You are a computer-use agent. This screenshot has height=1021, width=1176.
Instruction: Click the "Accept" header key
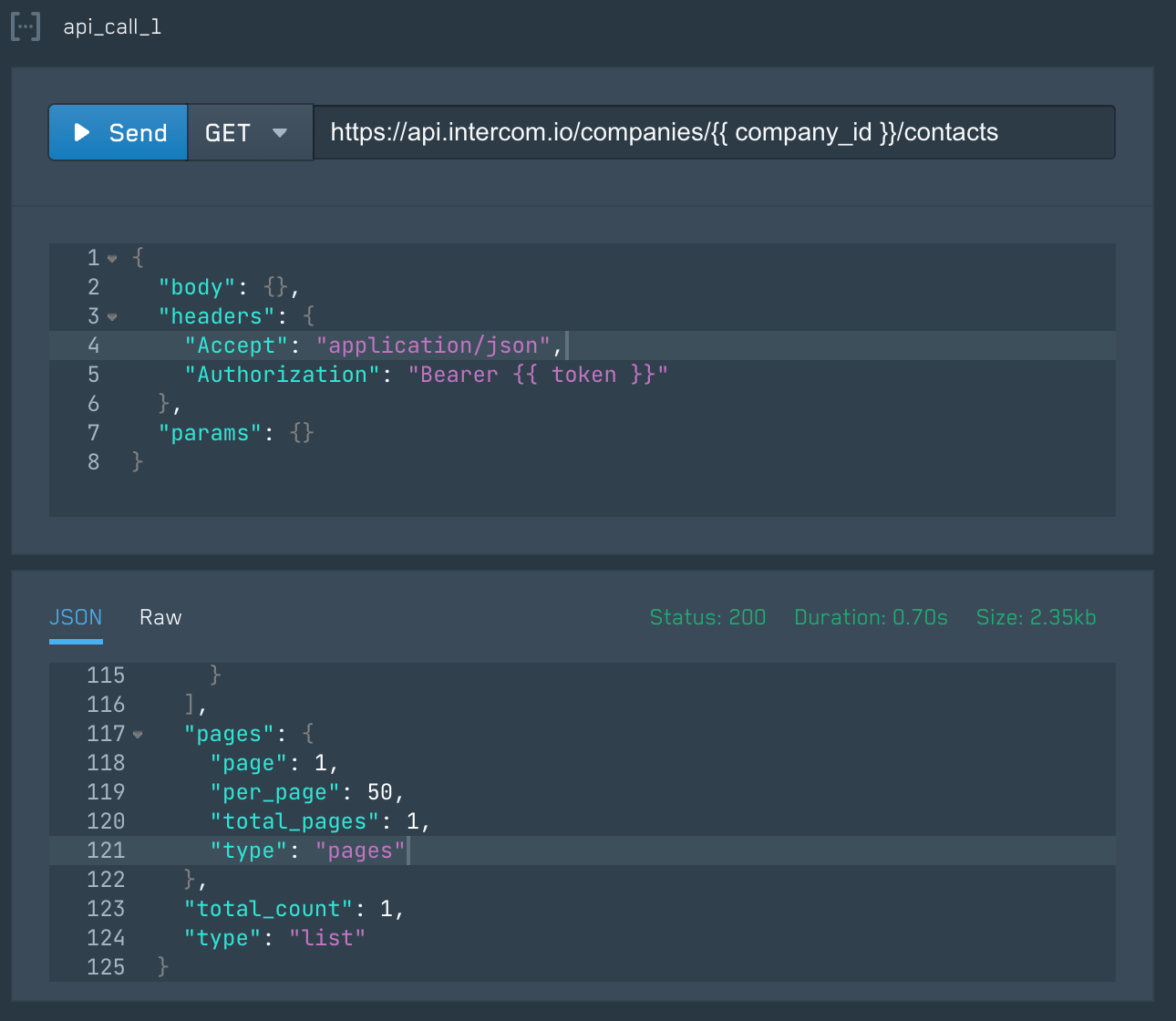[x=236, y=345]
